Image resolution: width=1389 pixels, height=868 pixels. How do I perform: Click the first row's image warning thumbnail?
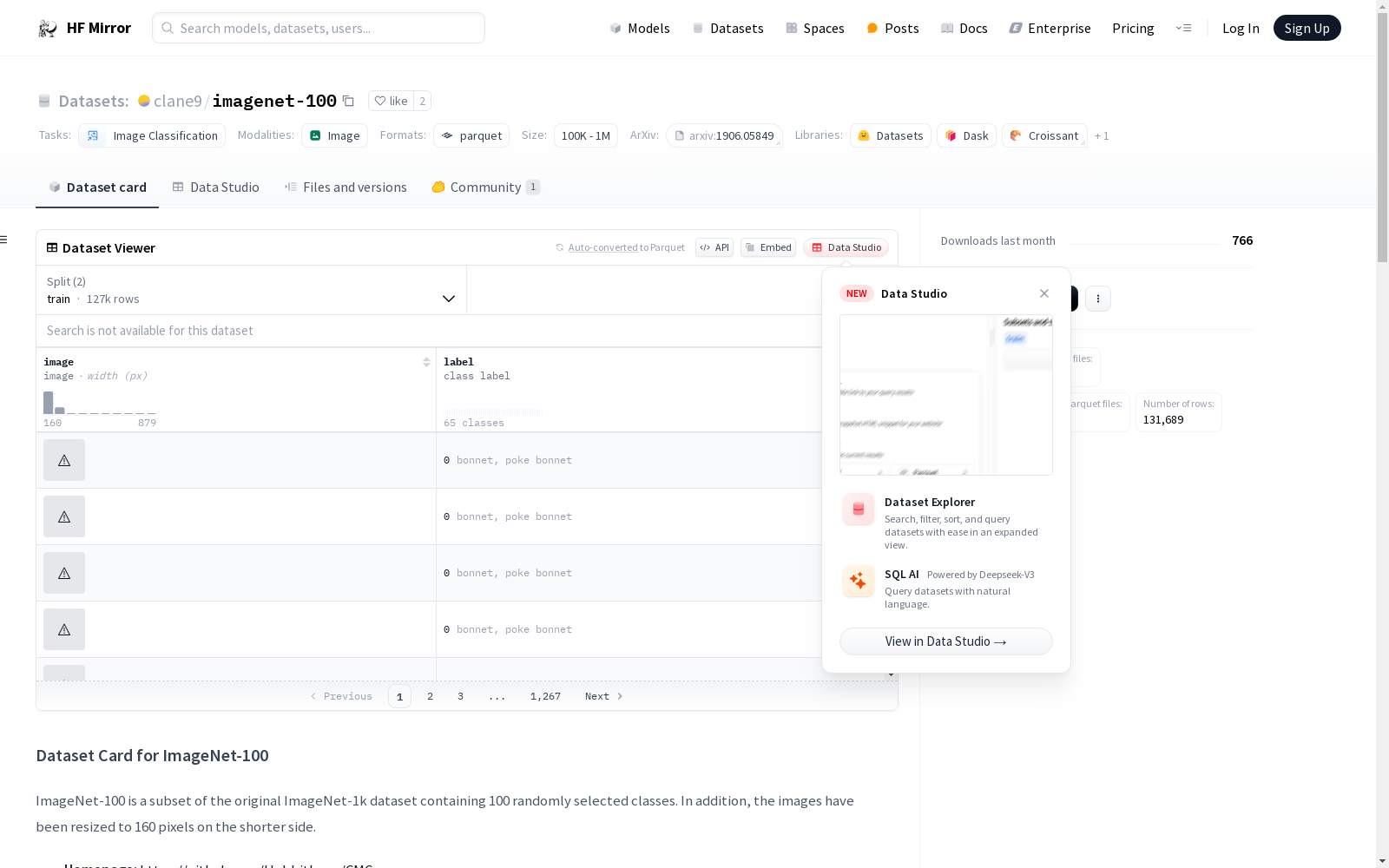coord(64,460)
